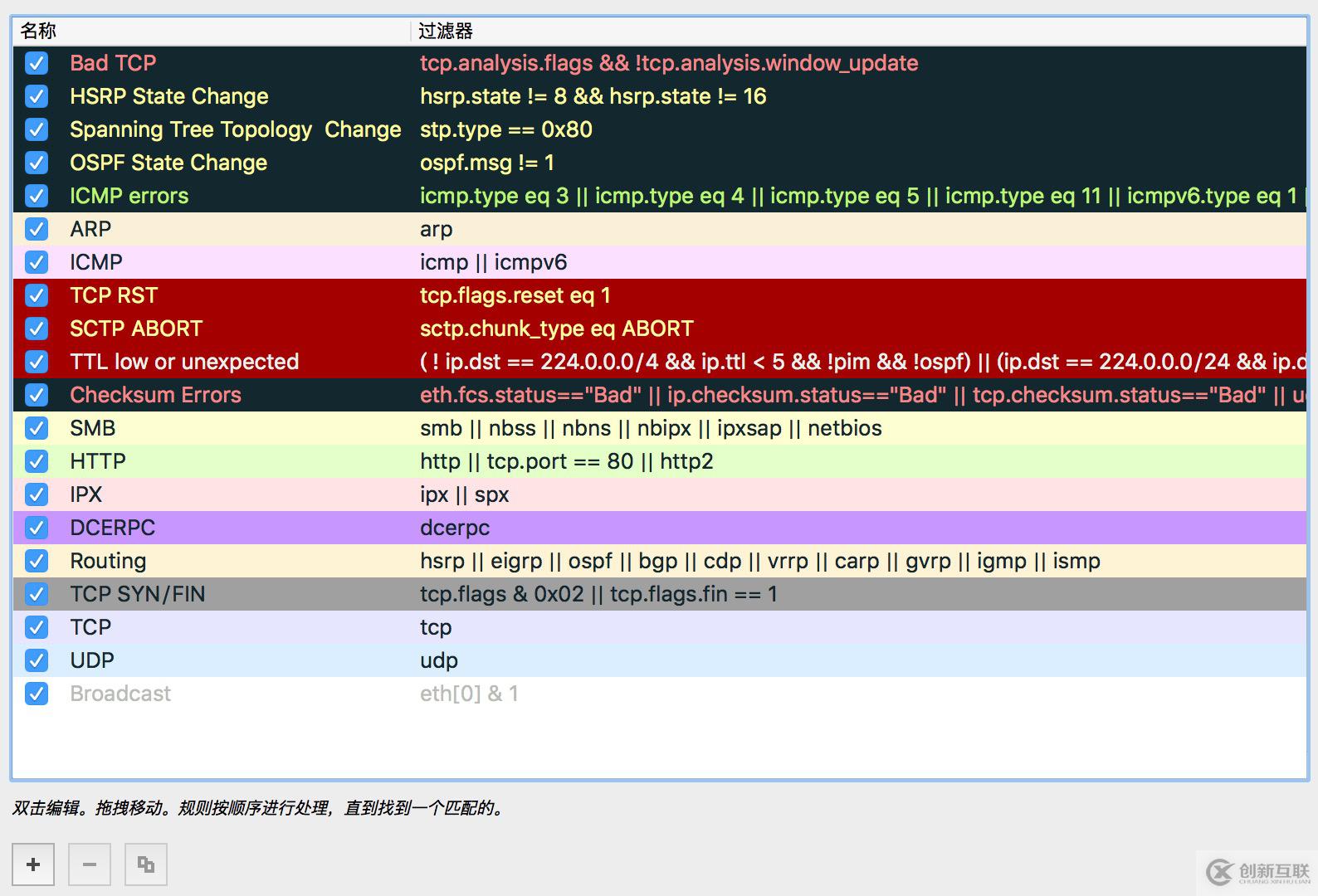Click filter 'icmp || icmpv6'
Image resolution: width=1318 pixels, height=896 pixels.
494,262
